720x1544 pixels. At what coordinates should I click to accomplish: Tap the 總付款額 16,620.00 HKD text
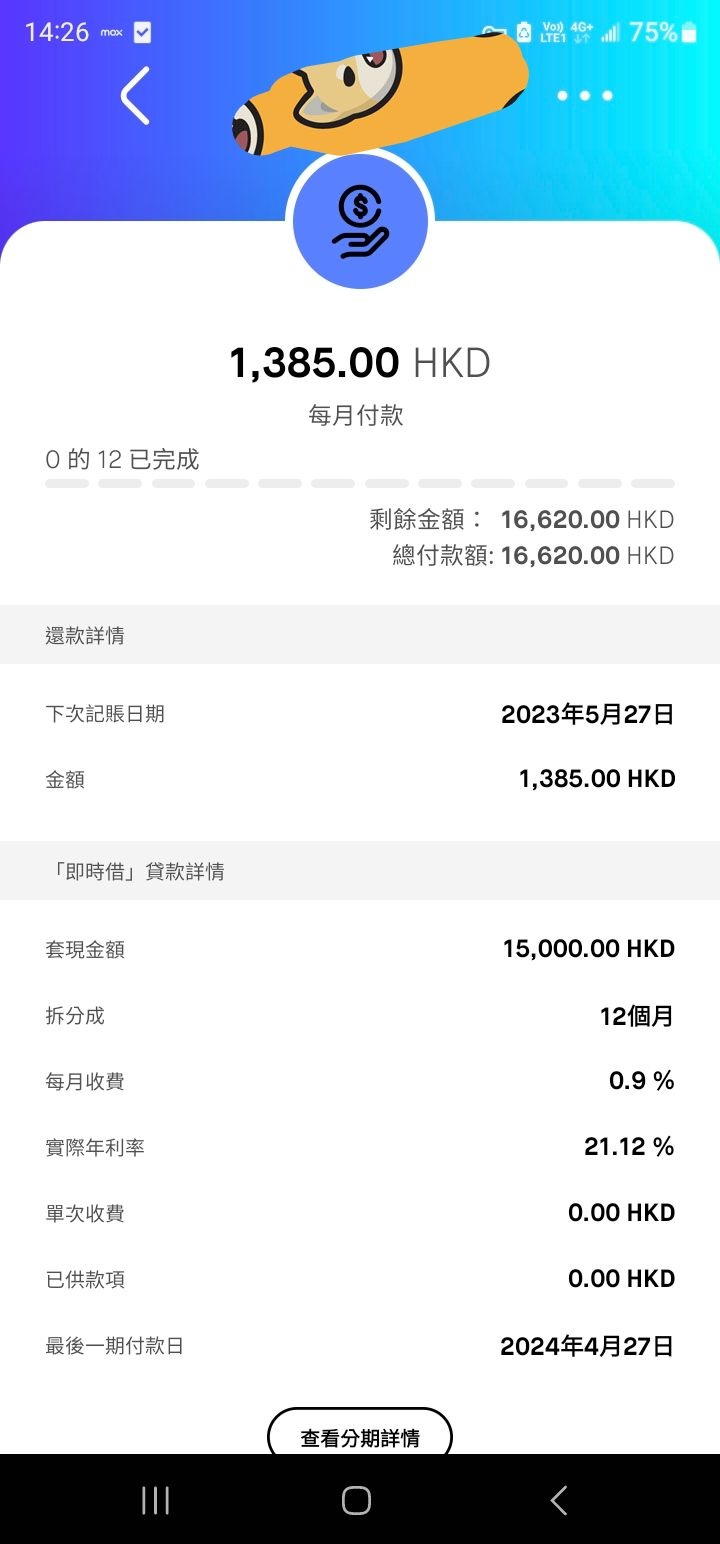533,555
